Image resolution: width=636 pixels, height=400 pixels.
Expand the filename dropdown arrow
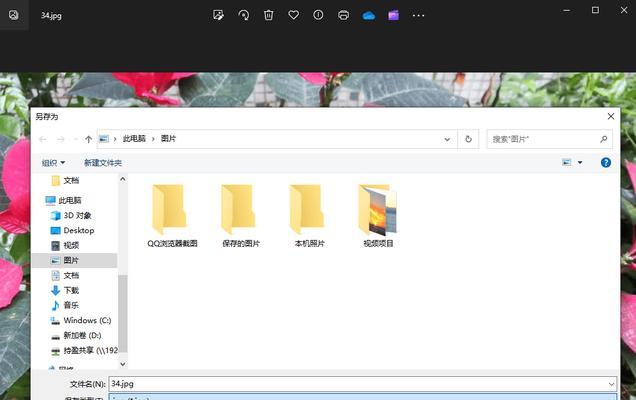click(x=611, y=384)
